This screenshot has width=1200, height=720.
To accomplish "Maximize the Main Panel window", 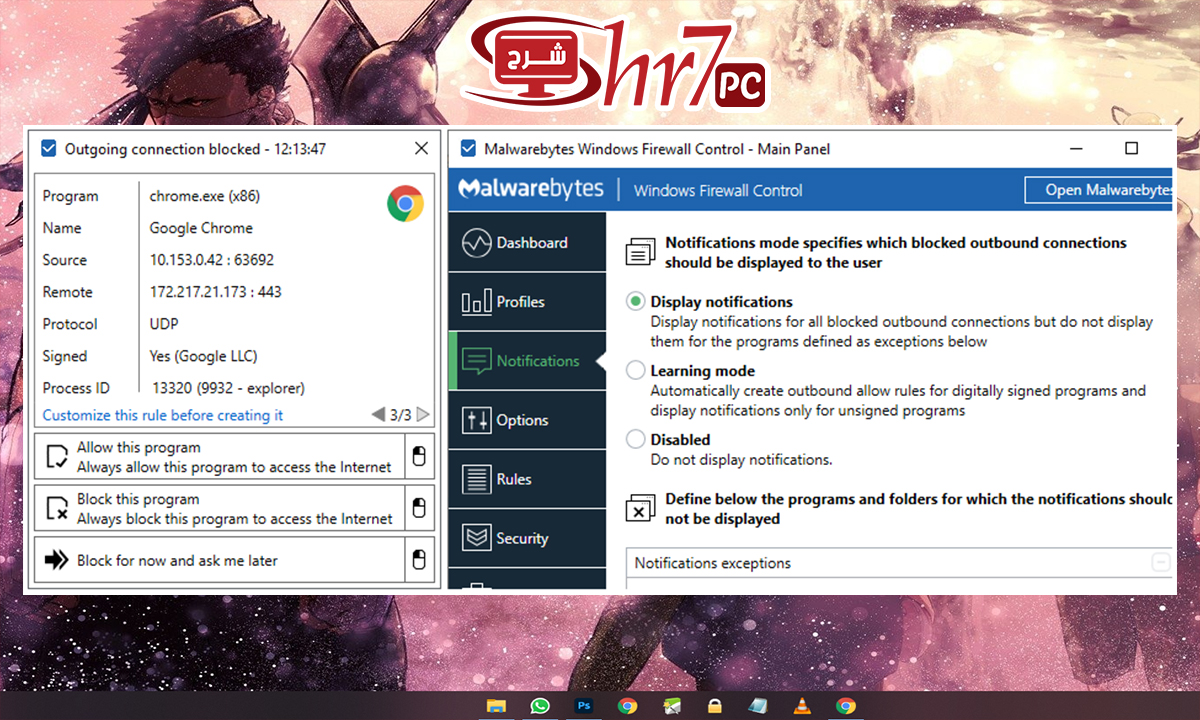I will pos(1131,148).
